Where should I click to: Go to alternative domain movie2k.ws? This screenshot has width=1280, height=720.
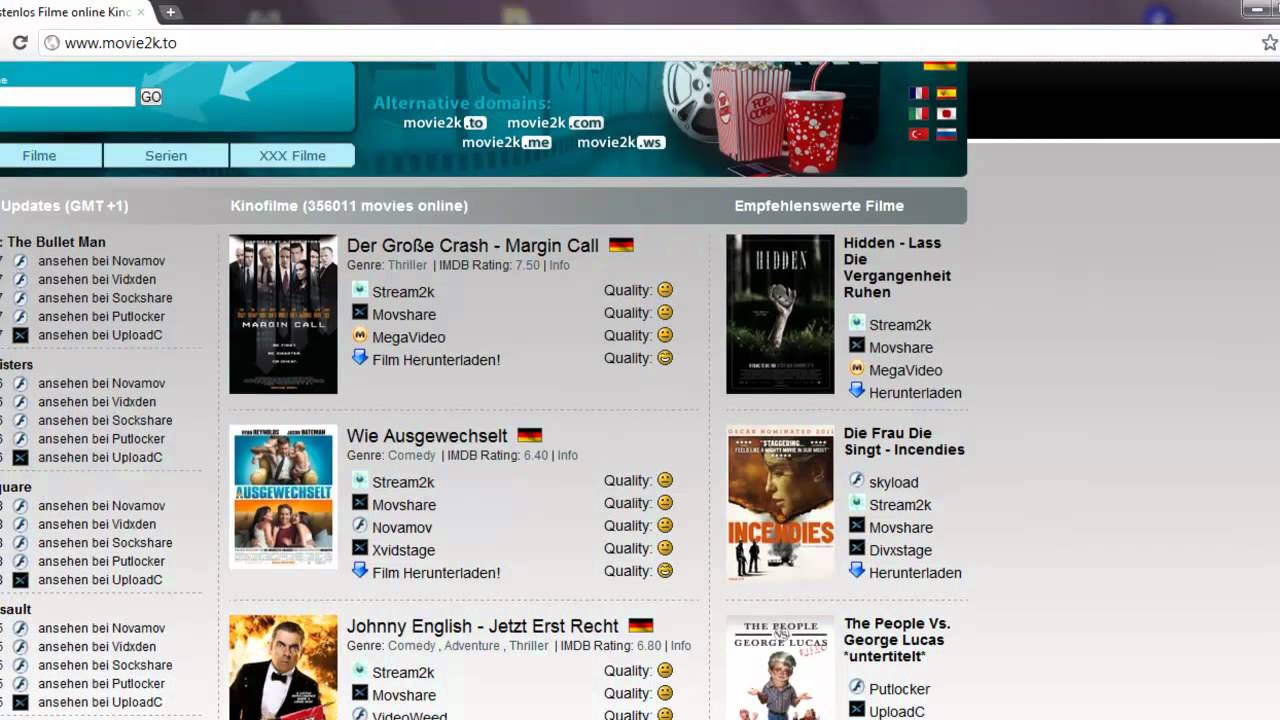621,142
